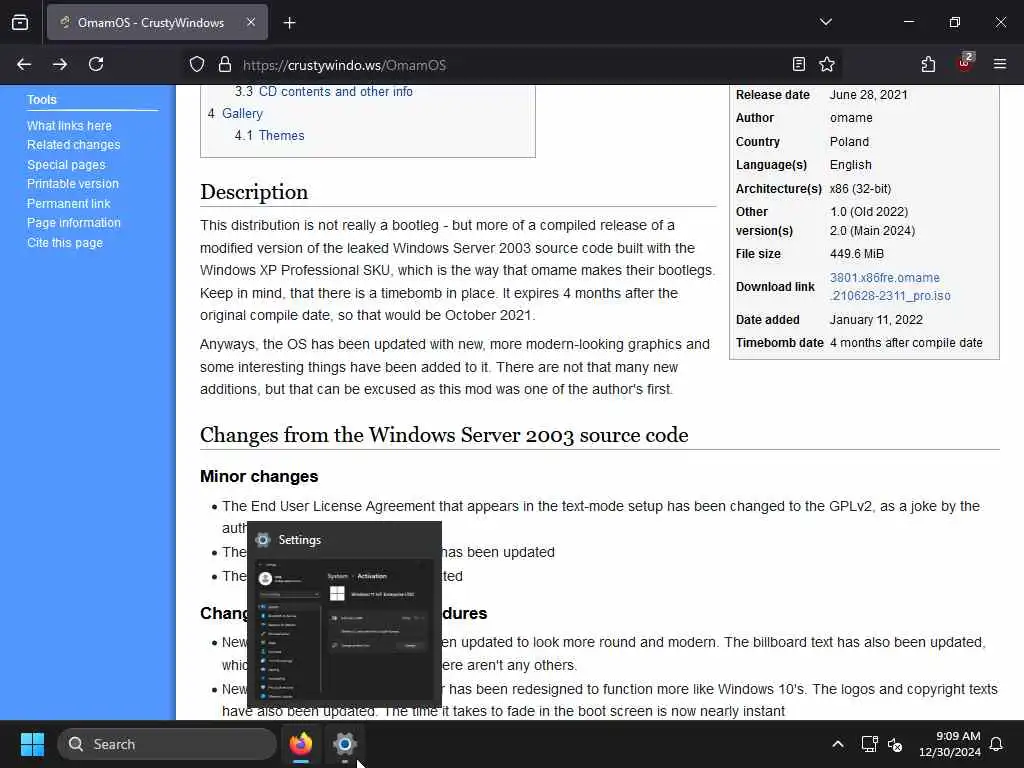This screenshot has height=768, width=1024.
Task: Jump to 4.1 Themes contents entry
Action: point(270,135)
